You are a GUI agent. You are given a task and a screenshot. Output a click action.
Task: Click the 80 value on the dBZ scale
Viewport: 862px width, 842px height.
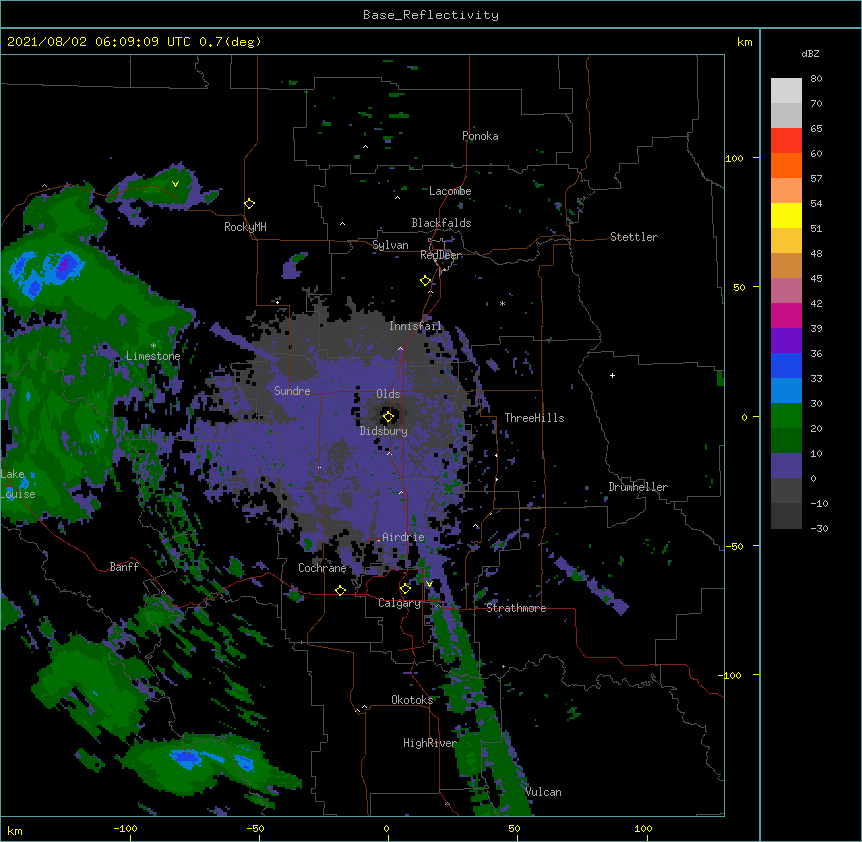click(x=816, y=79)
